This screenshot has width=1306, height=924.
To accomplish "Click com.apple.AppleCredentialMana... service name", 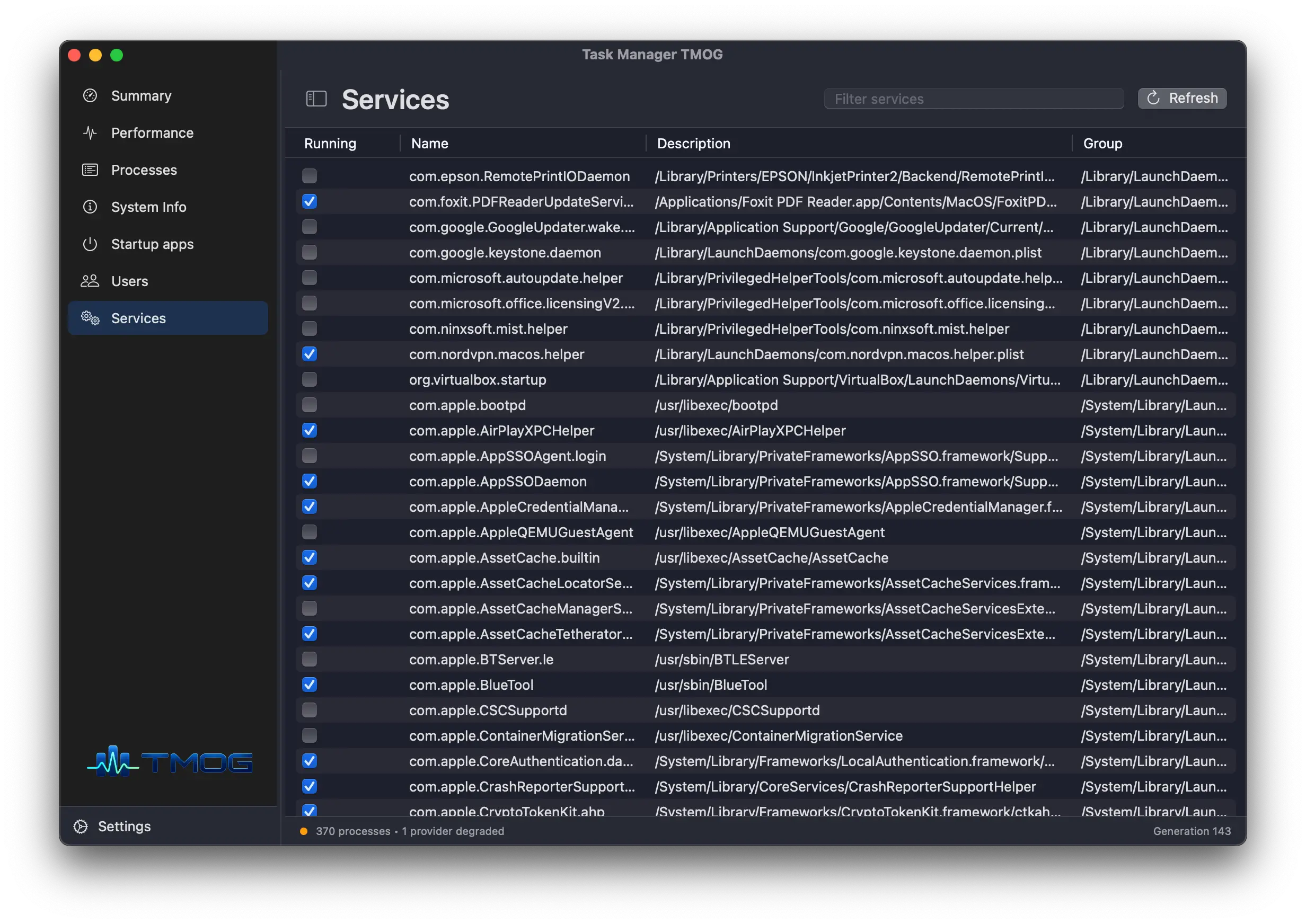I will point(519,507).
